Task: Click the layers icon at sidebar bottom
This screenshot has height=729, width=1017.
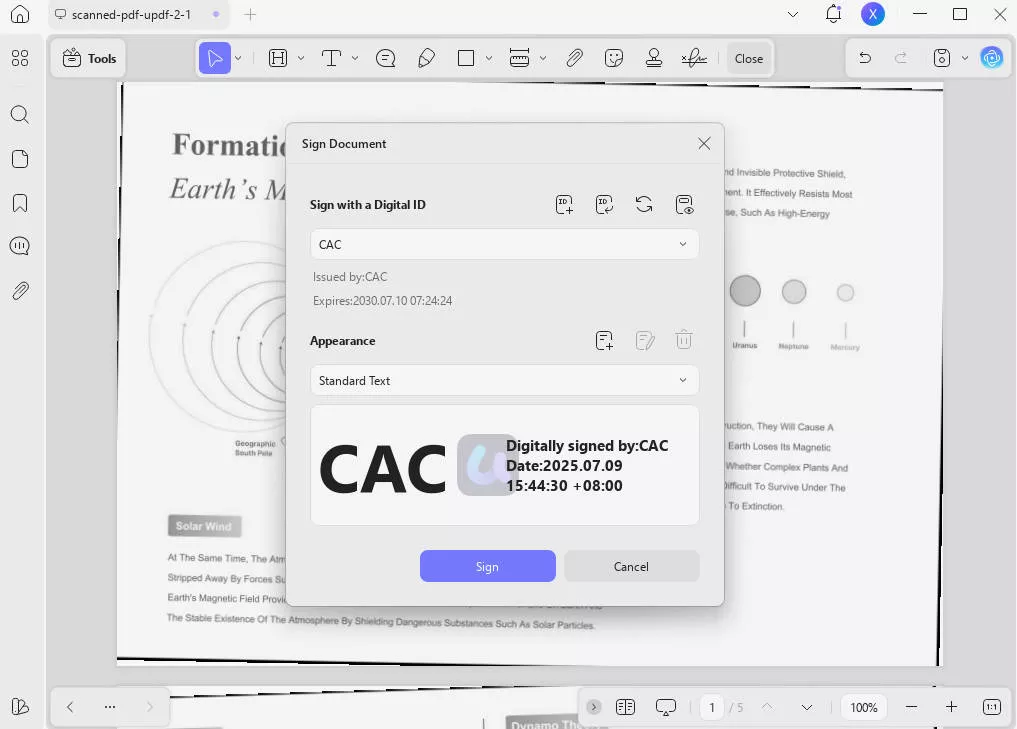Action: (x=20, y=706)
